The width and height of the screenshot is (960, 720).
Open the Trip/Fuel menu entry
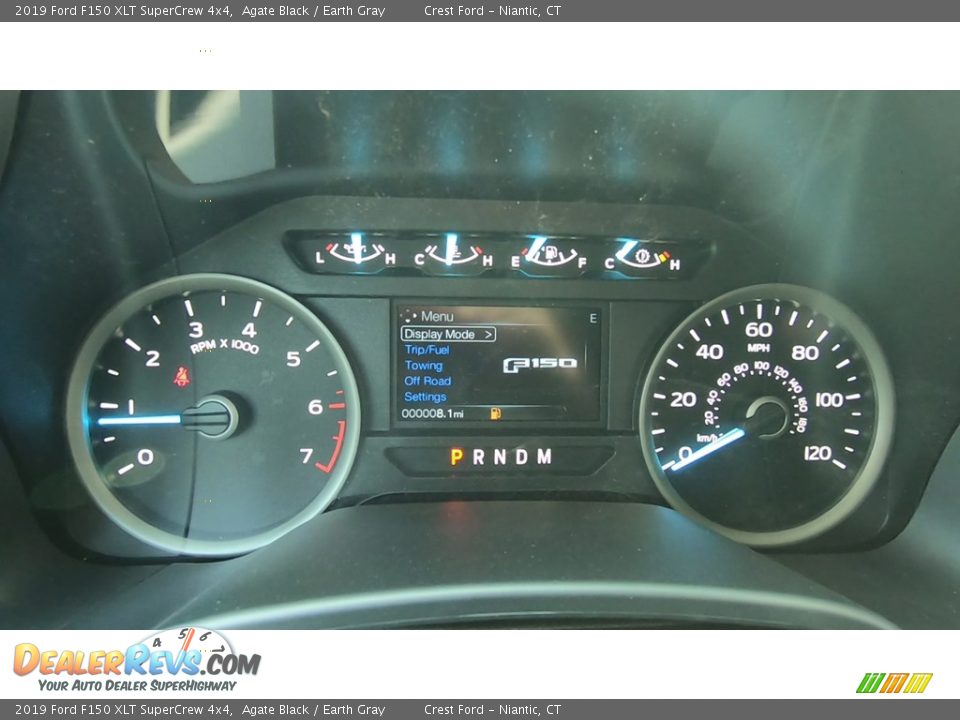pos(427,350)
